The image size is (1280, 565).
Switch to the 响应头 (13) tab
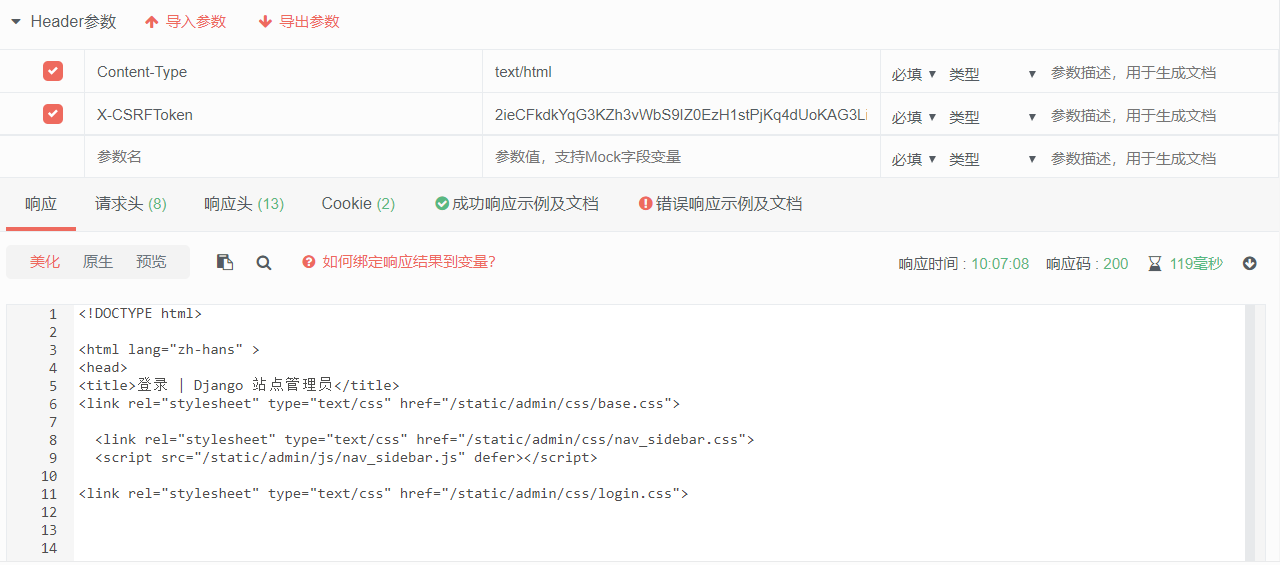pyautogui.click(x=244, y=204)
